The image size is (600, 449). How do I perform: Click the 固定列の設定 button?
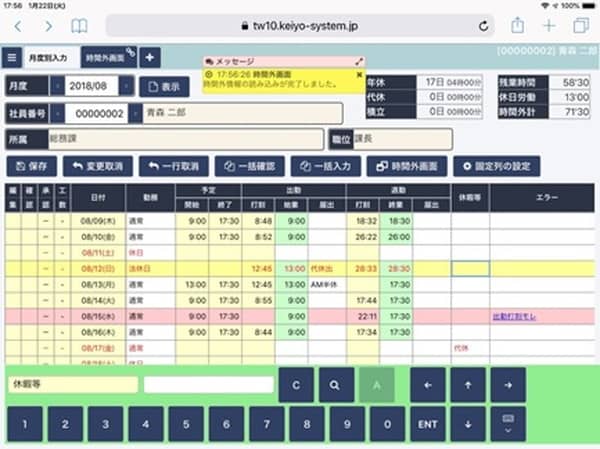pos(495,166)
